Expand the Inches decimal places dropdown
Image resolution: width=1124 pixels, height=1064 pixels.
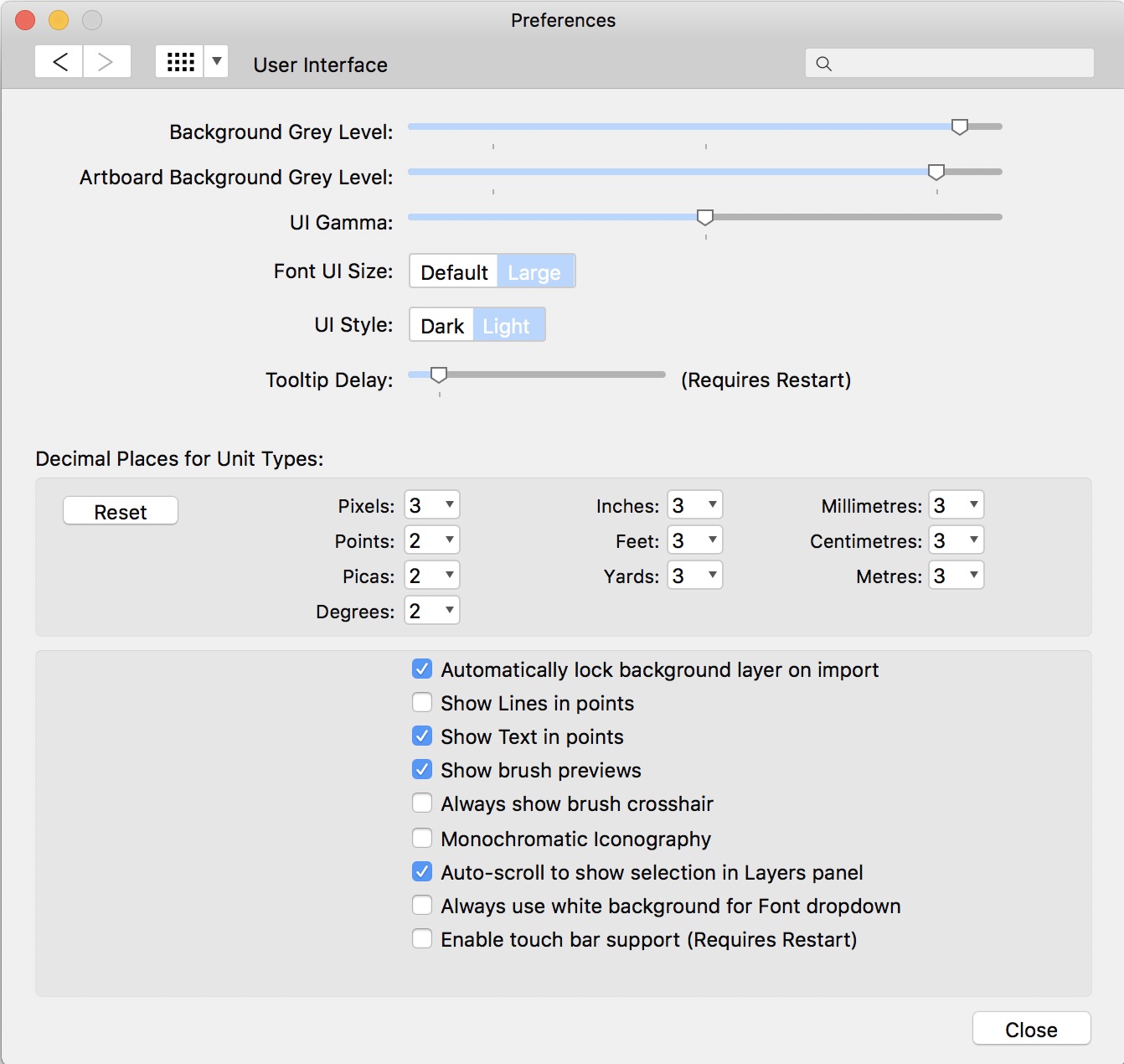point(694,505)
